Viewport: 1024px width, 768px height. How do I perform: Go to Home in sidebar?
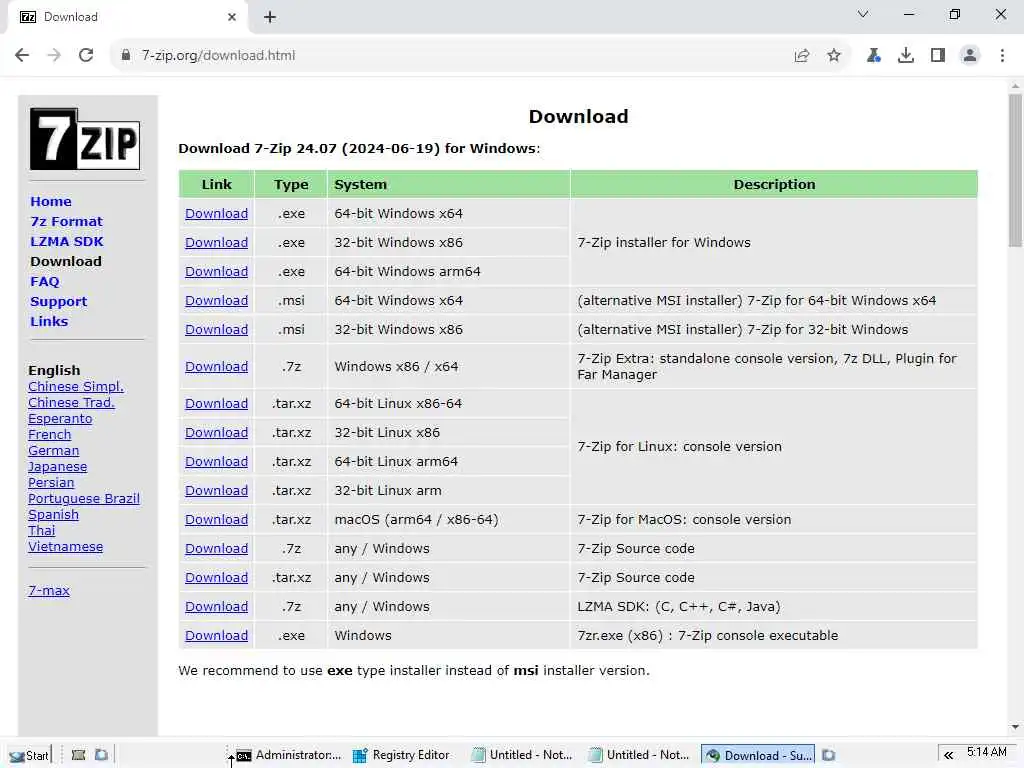(x=51, y=202)
